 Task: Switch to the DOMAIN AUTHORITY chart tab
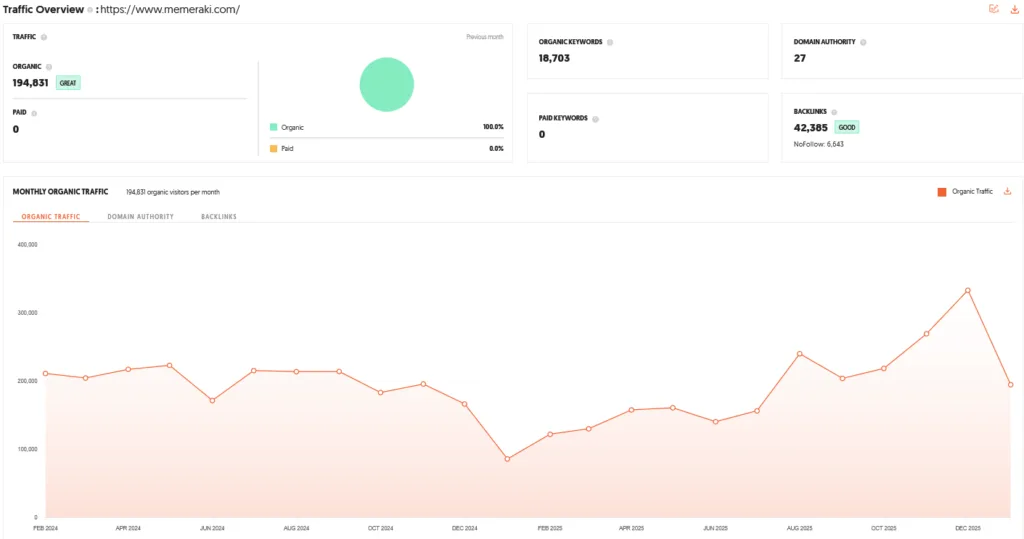(x=140, y=216)
